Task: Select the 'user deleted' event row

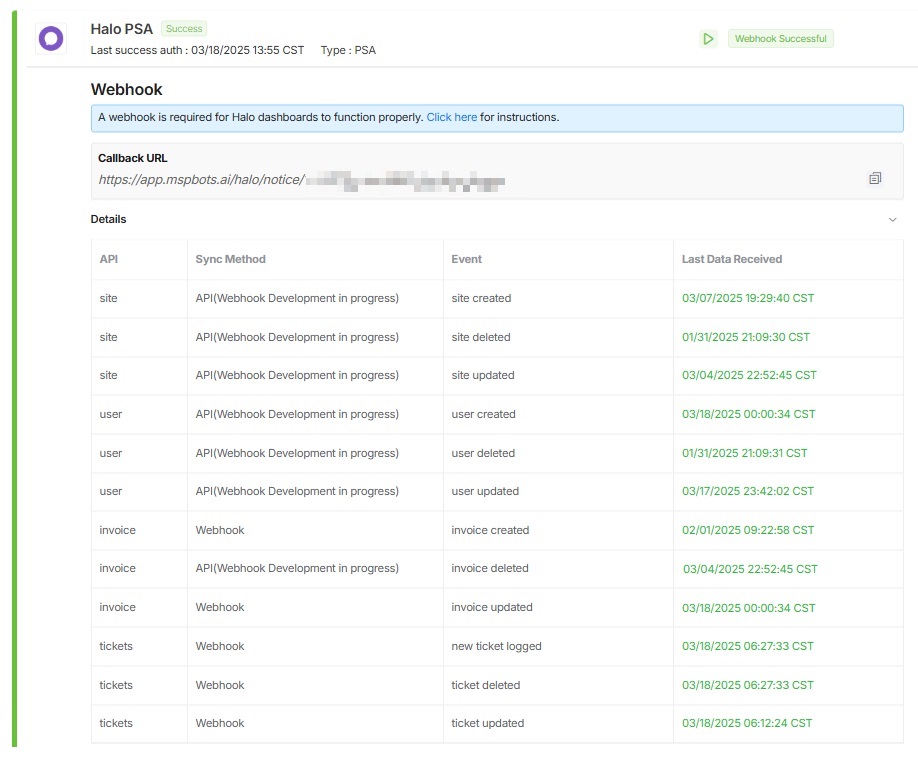Action: click(x=483, y=453)
